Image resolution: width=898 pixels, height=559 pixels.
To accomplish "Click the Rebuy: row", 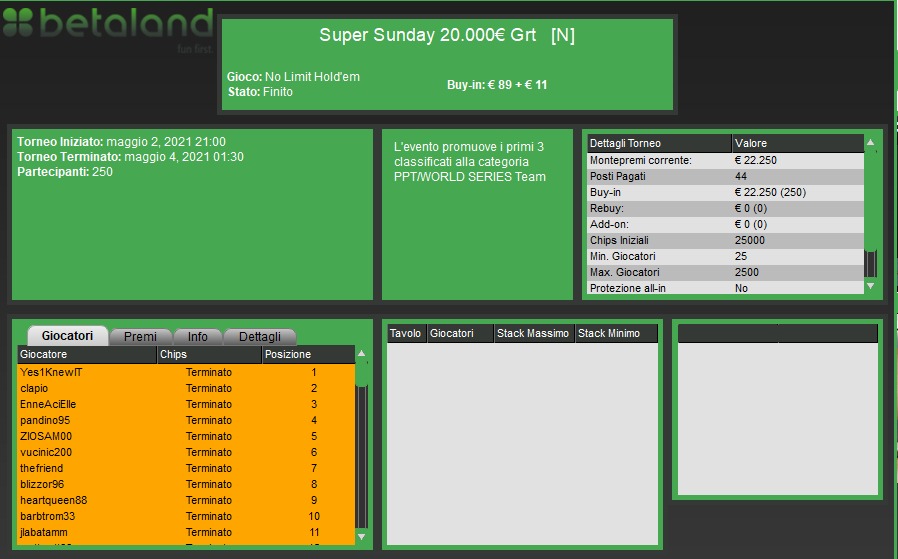I will coord(726,208).
